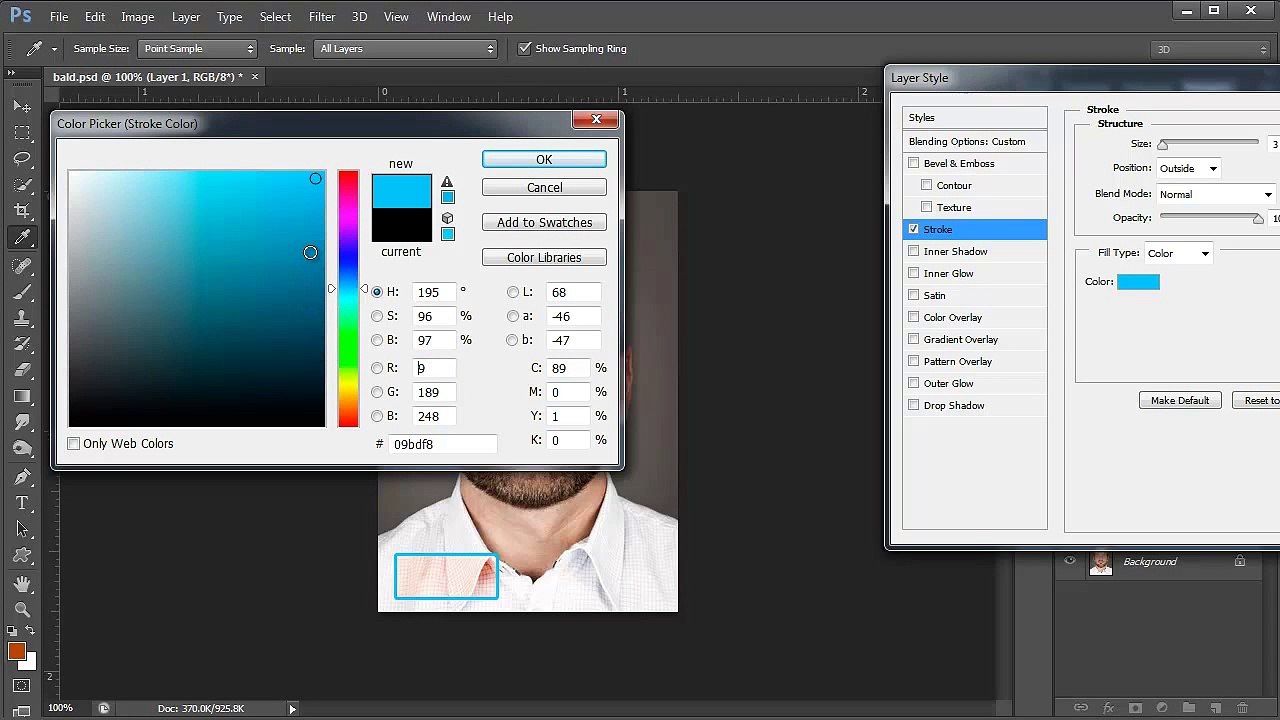Enable the Drop Shadow effect checkbox
Viewport: 1280px width, 720px height.
pos(914,405)
